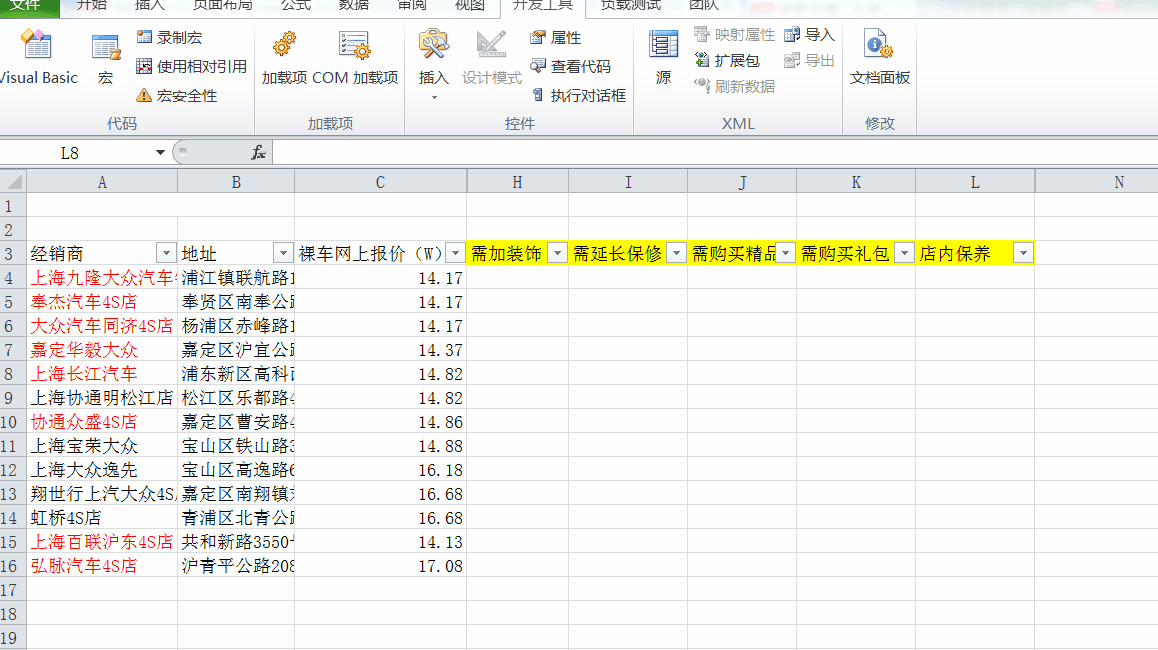Switch to the 数据 ribbon tab
Screen dimensions: 1158x650
(354, 6)
